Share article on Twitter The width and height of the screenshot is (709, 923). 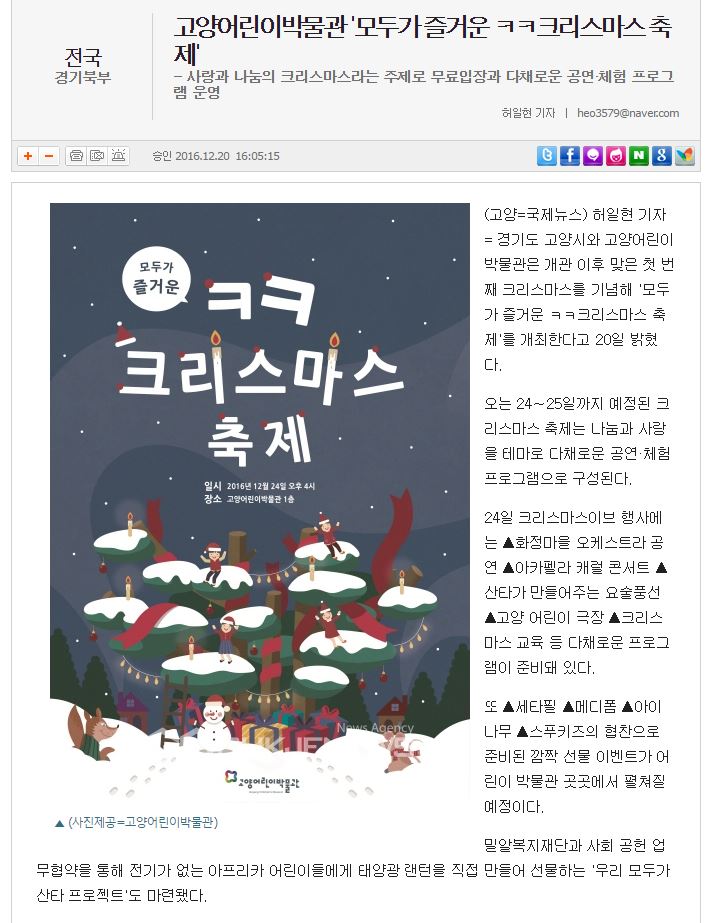pyautogui.click(x=547, y=155)
